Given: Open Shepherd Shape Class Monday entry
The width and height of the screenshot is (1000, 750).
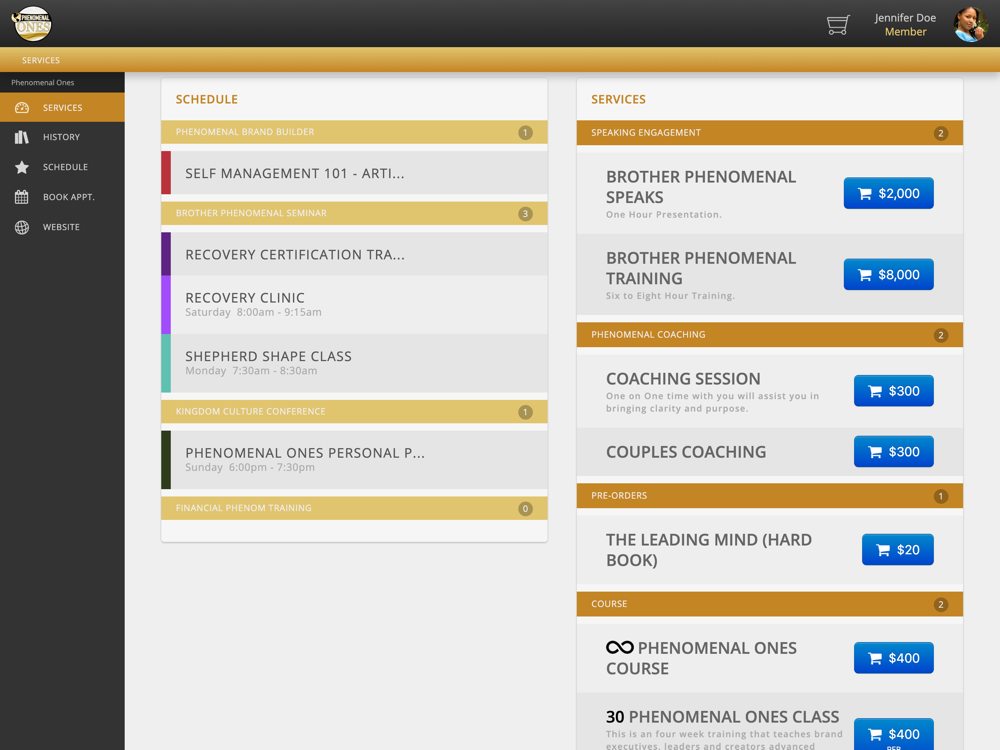Looking at the screenshot, I should tap(354, 363).
